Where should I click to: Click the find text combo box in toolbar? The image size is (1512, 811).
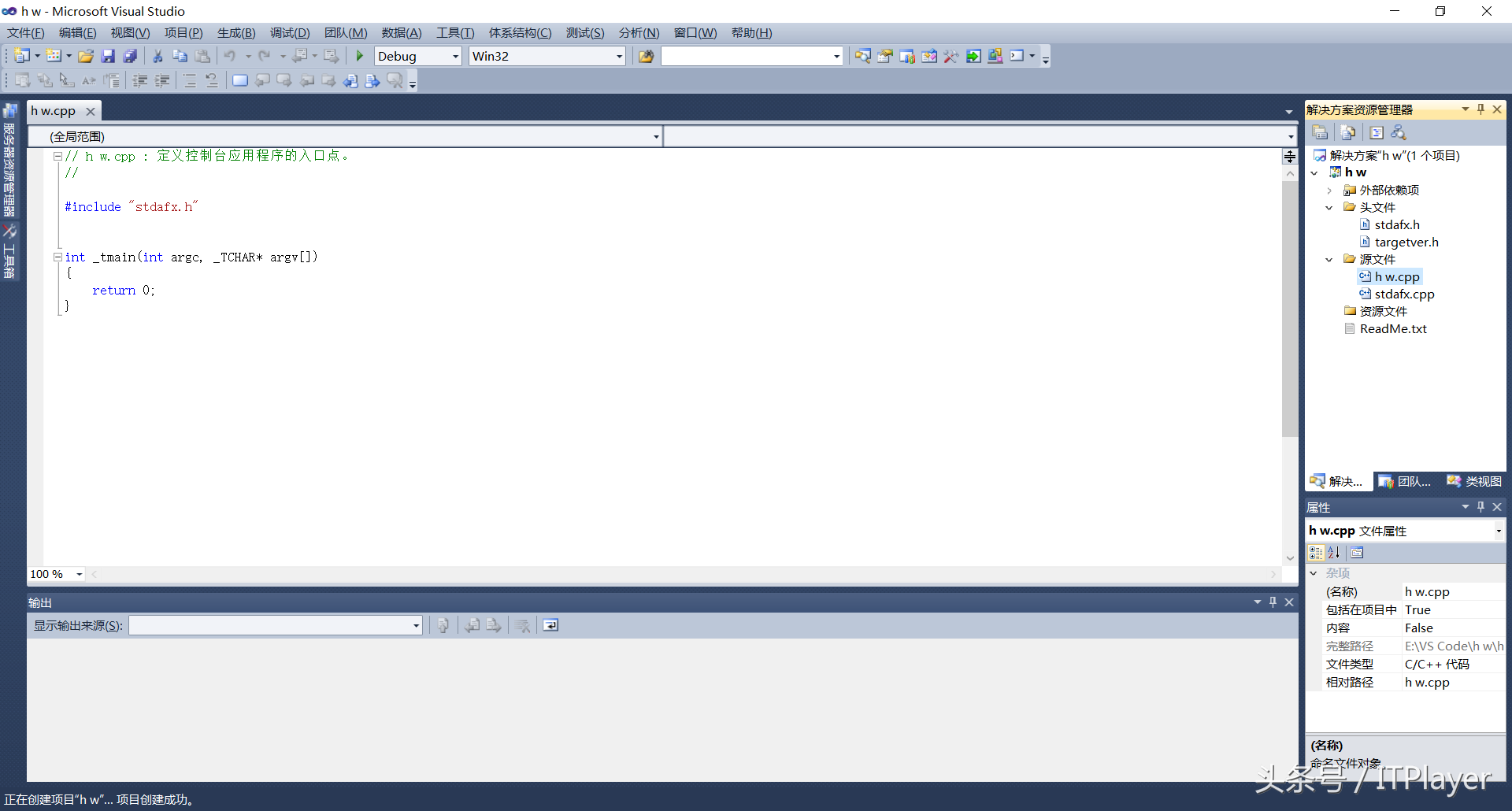pyautogui.click(x=752, y=57)
